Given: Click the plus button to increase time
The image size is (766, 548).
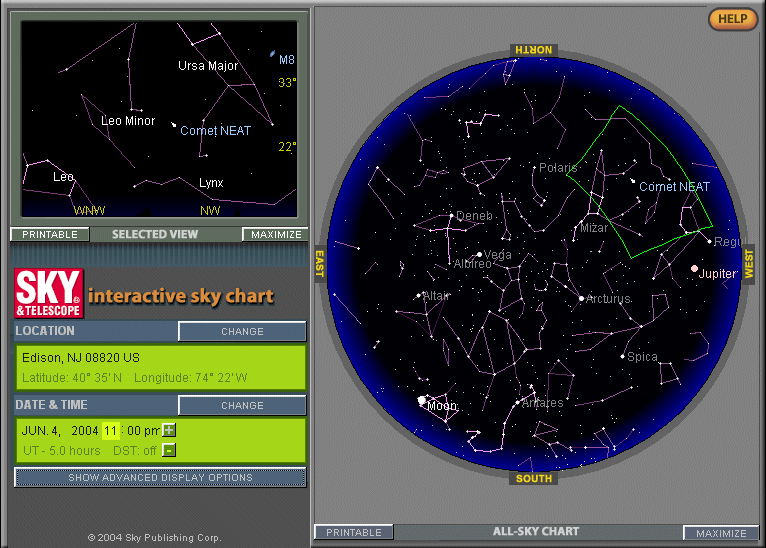Looking at the screenshot, I should click(x=169, y=430).
